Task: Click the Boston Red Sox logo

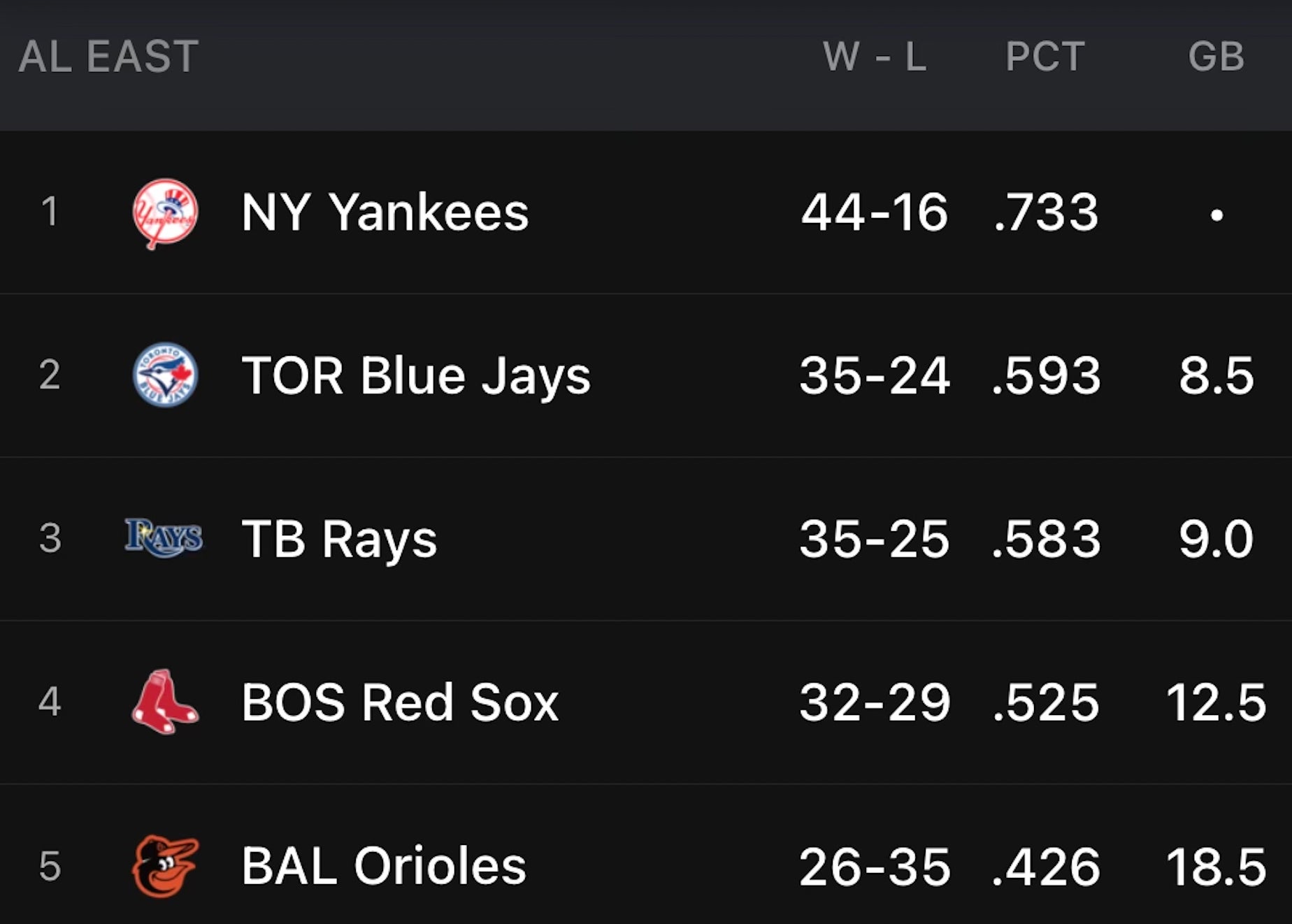Action: [x=165, y=702]
